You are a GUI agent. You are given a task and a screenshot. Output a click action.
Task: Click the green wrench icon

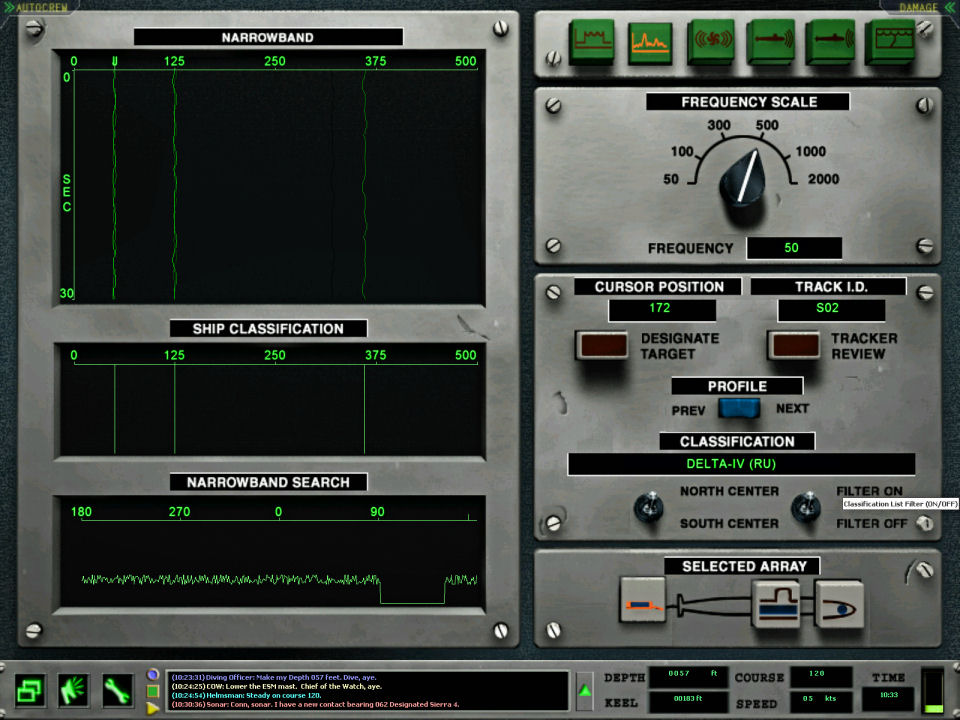coord(119,689)
